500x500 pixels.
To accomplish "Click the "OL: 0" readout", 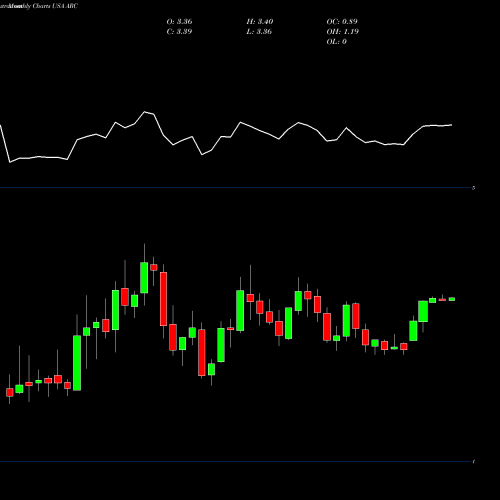I will [x=336, y=42].
